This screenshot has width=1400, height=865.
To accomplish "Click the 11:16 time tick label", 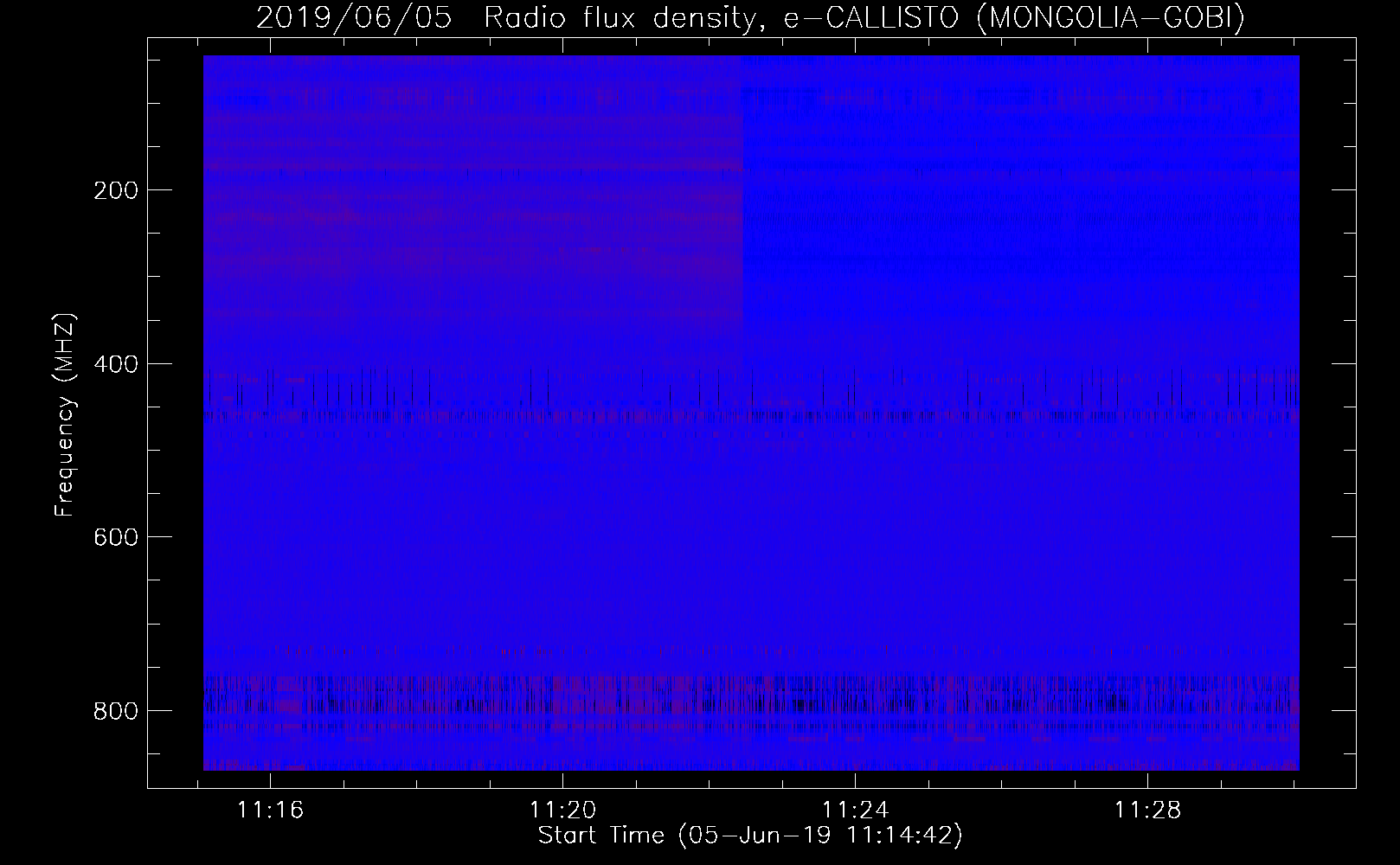I will pos(271,811).
